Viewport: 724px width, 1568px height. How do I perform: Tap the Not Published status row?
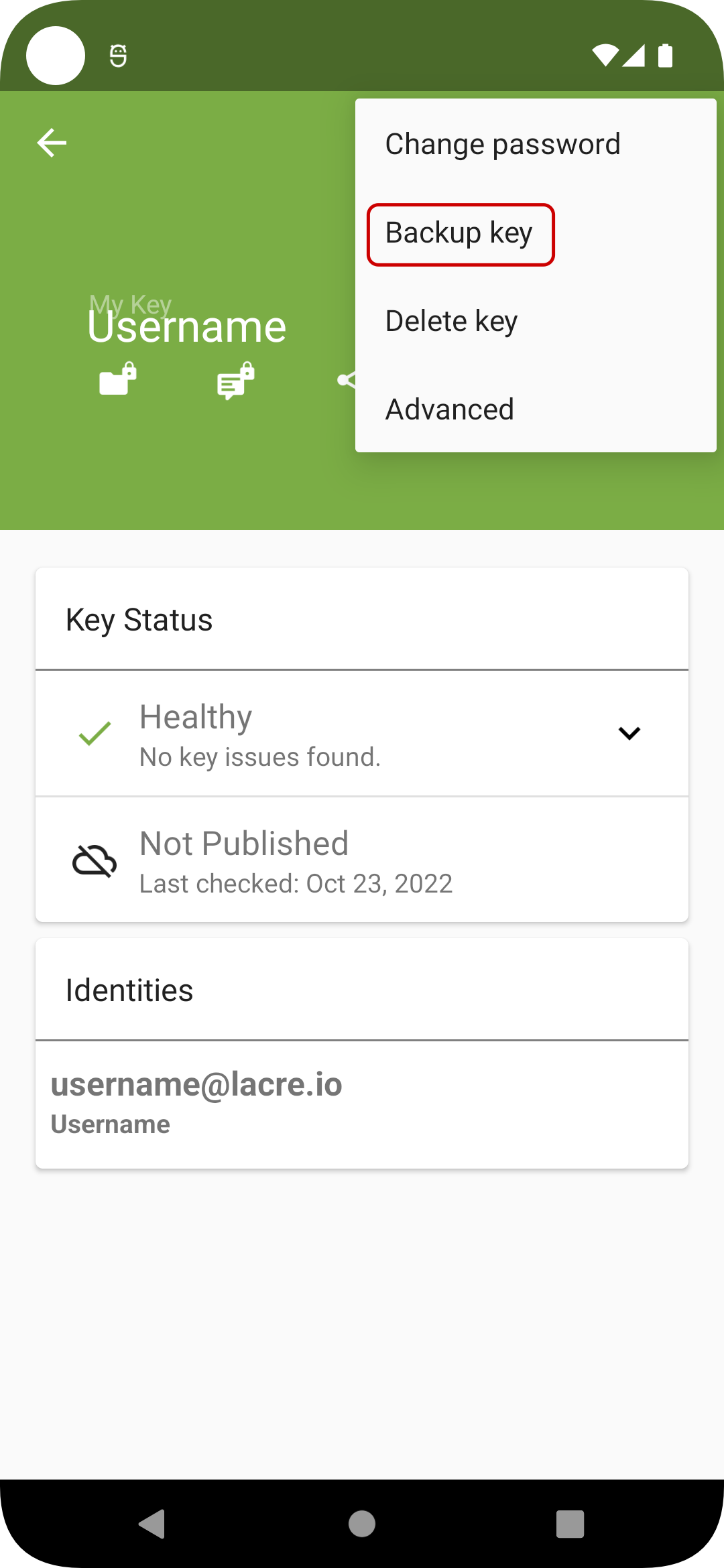(362, 860)
